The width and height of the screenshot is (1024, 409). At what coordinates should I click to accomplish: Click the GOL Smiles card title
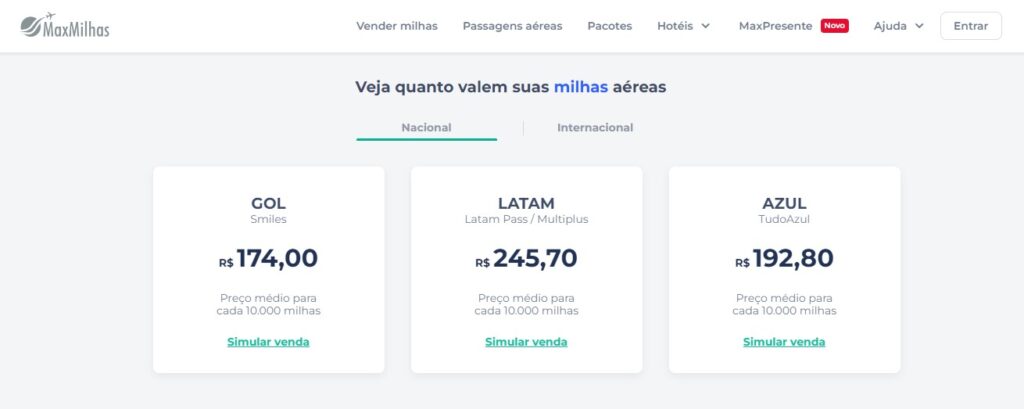click(x=268, y=204)
